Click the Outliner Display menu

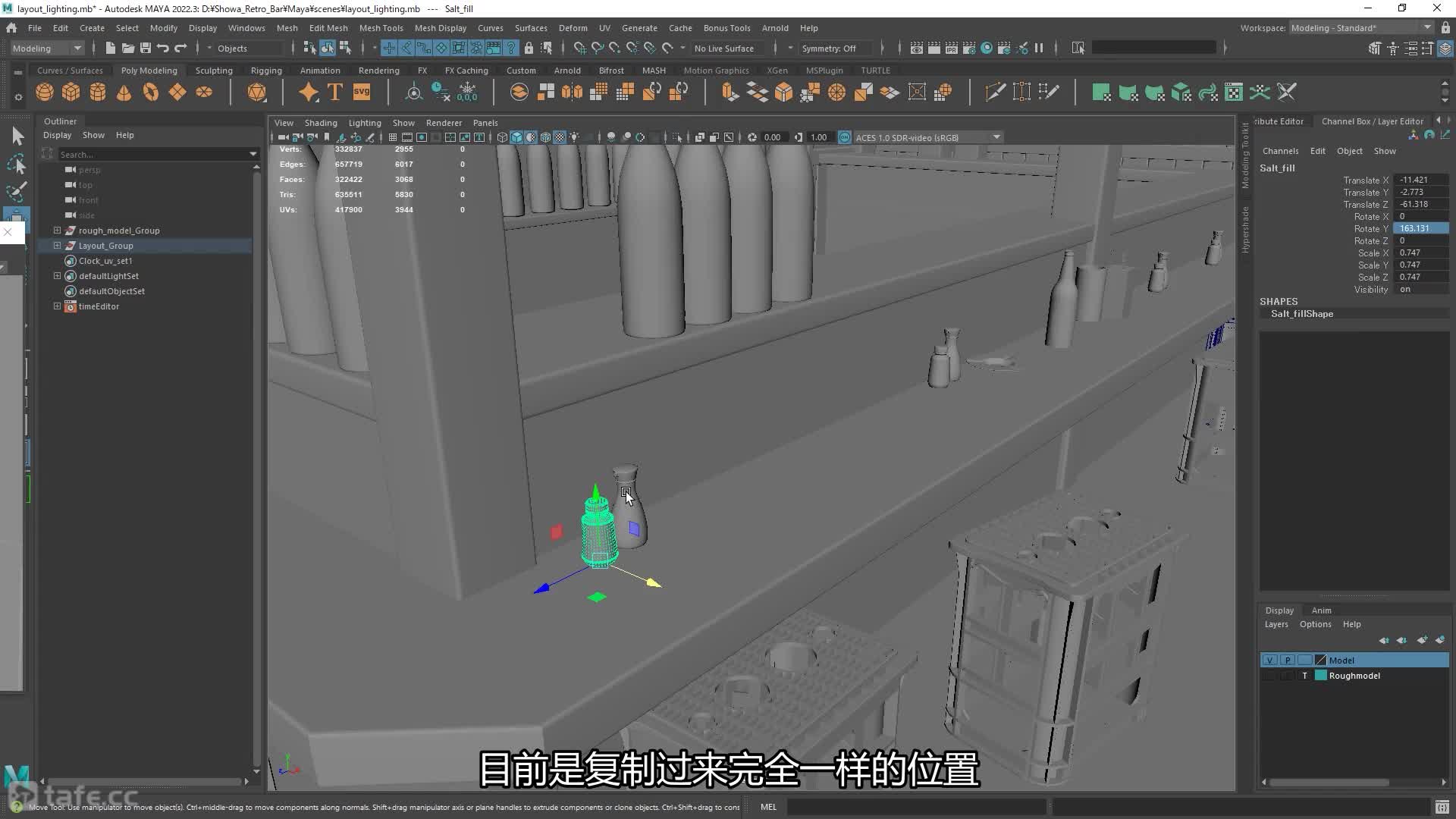pyautogui.click(x=57, y=135)
